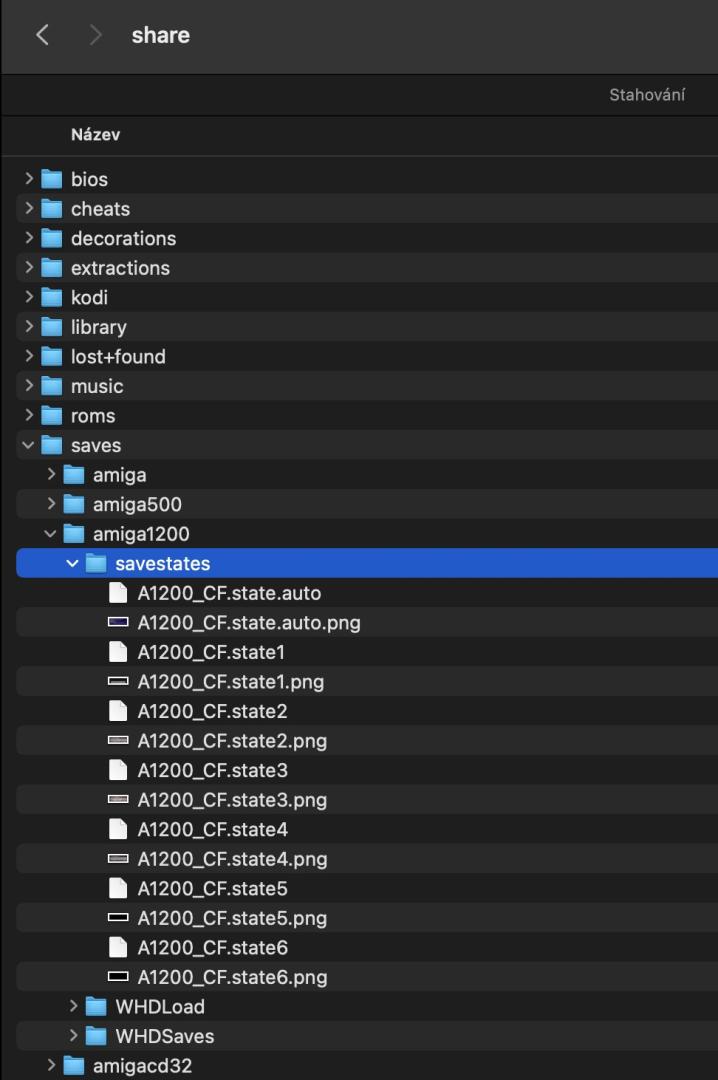Screen dimensions: 718x1080
Task: Click the Stahování path label
Action: point(647,95)
